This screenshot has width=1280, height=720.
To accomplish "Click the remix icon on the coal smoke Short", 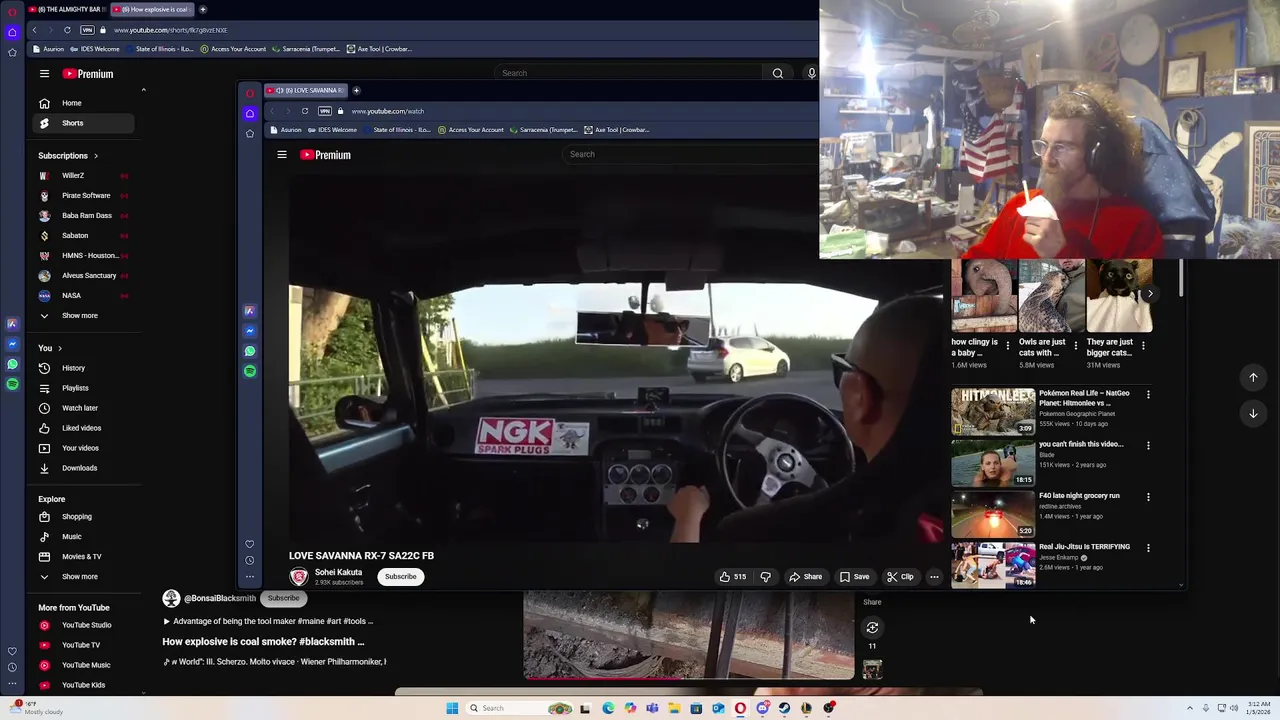I will coord(872,628).
